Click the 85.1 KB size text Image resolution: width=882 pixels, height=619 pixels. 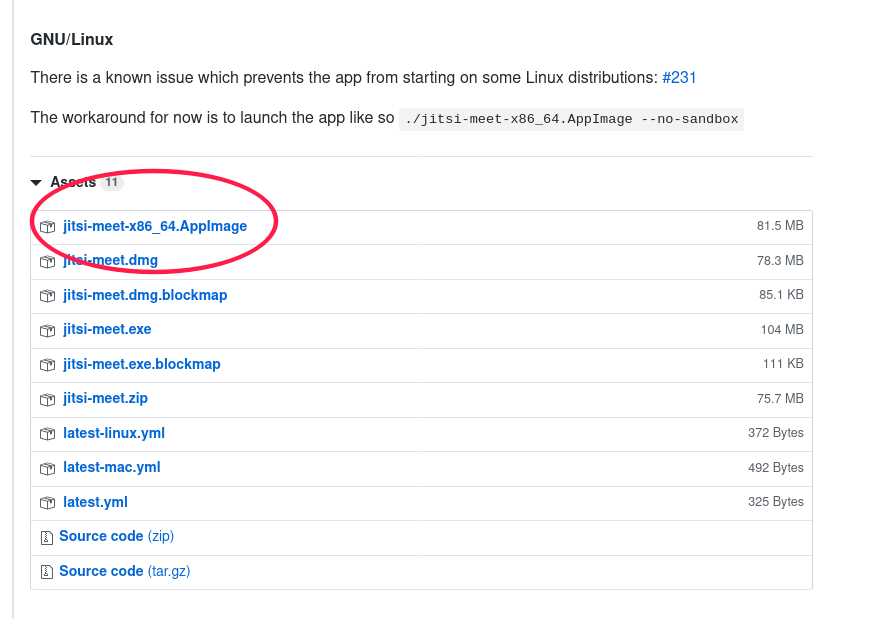[781, 295]
